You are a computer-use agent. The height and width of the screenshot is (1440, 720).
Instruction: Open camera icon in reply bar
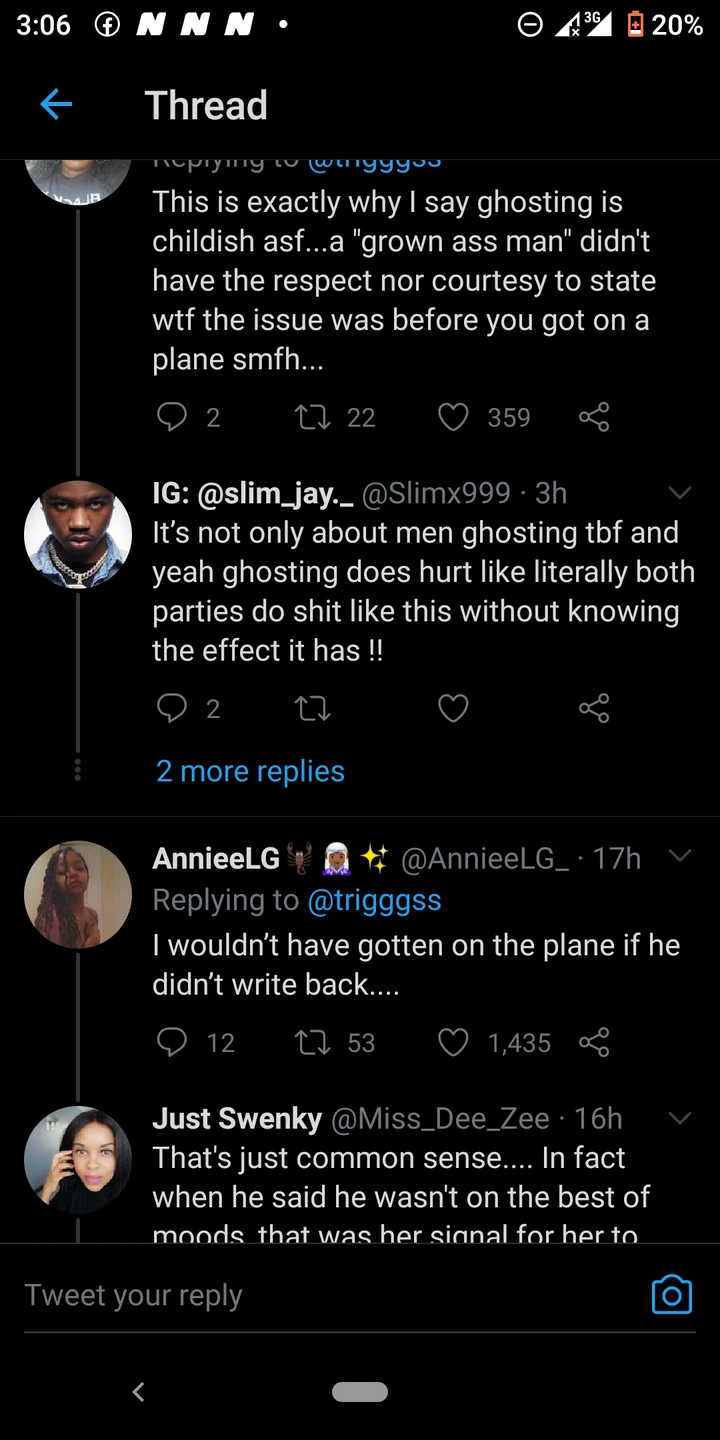[671, 1294]
